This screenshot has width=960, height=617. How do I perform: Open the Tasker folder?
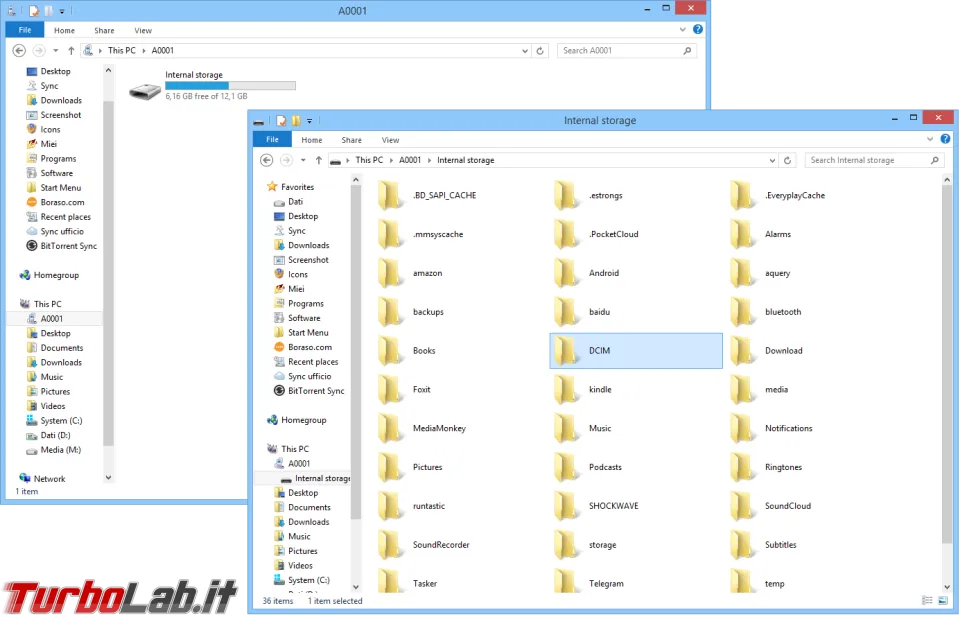coord(408,583)
